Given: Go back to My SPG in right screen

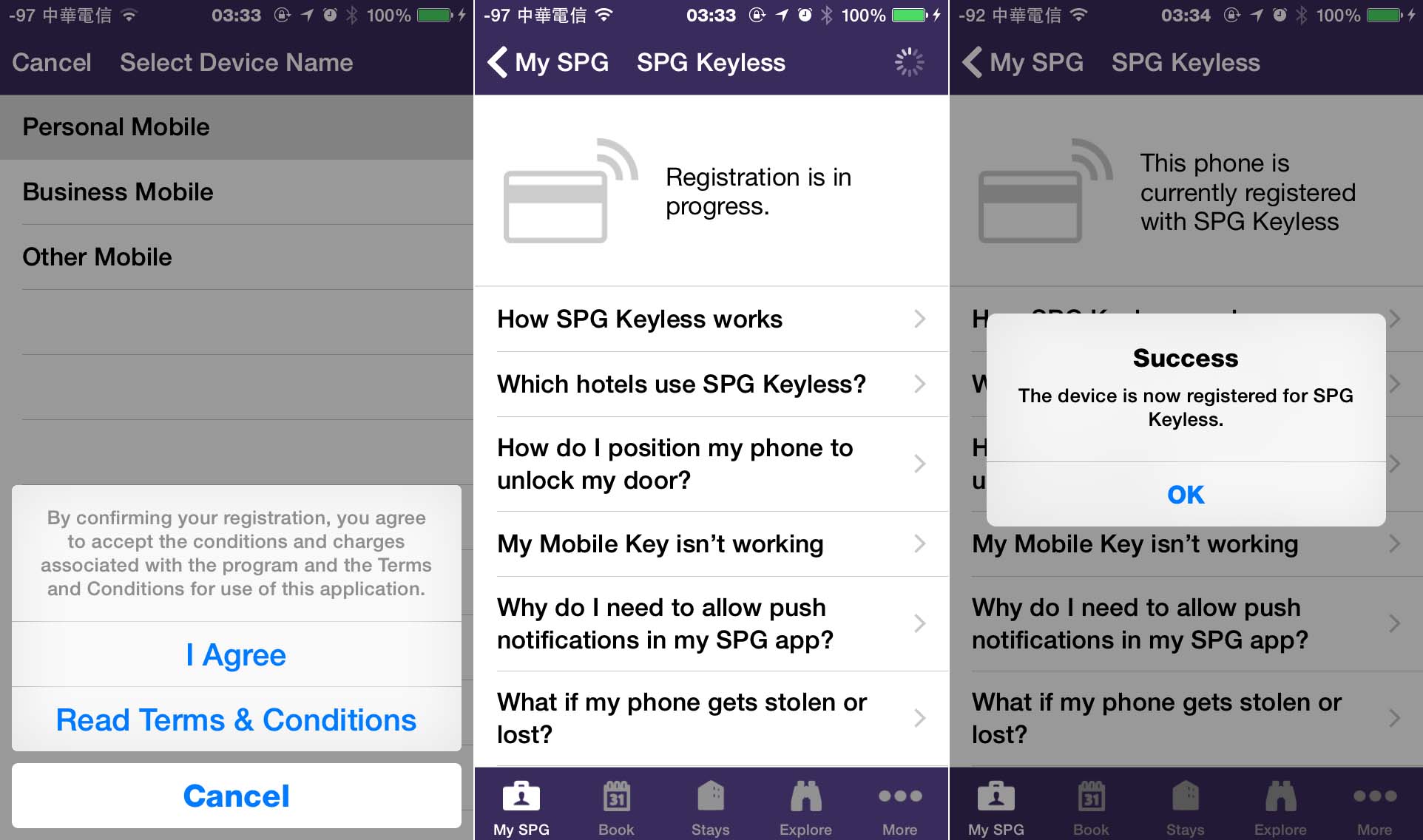Looking at the screenshot, I should (1023, 62).
